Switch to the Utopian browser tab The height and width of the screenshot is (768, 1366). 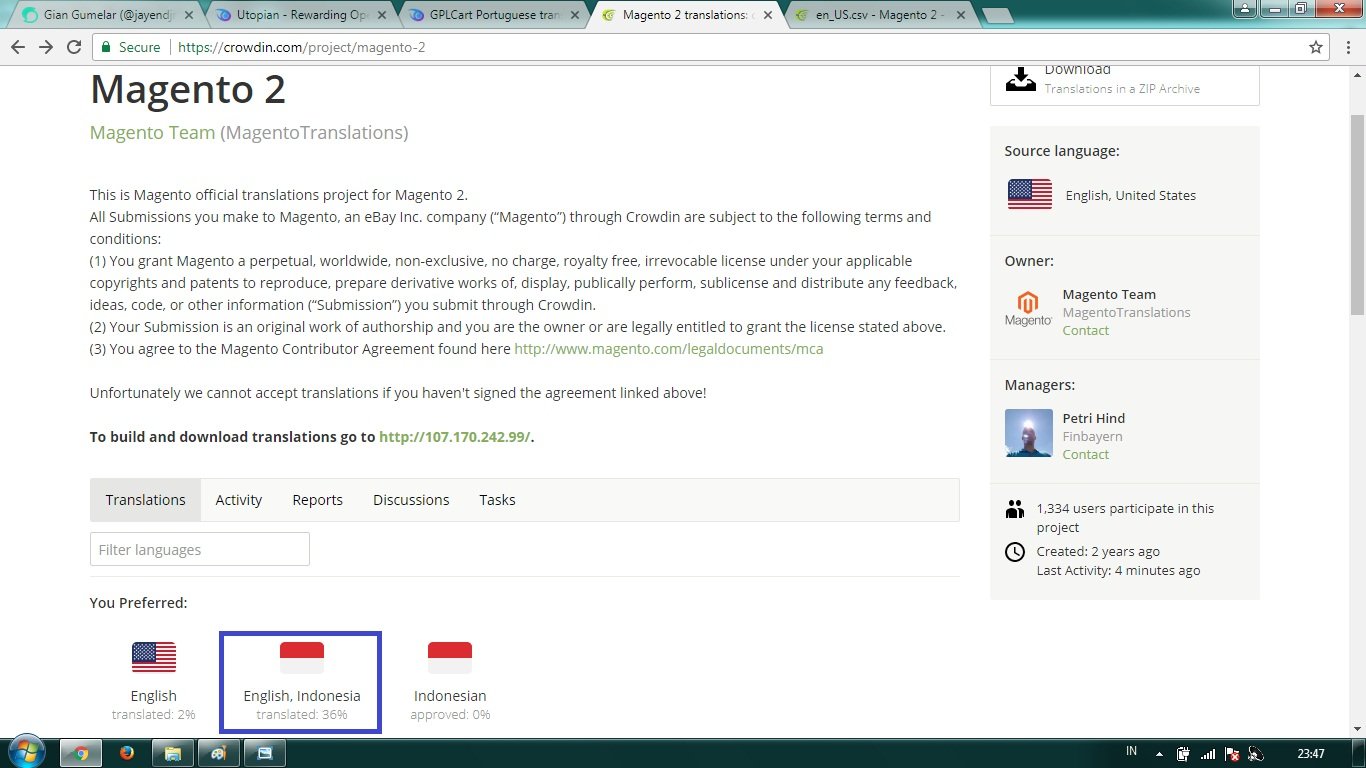[x=300, y=15]
